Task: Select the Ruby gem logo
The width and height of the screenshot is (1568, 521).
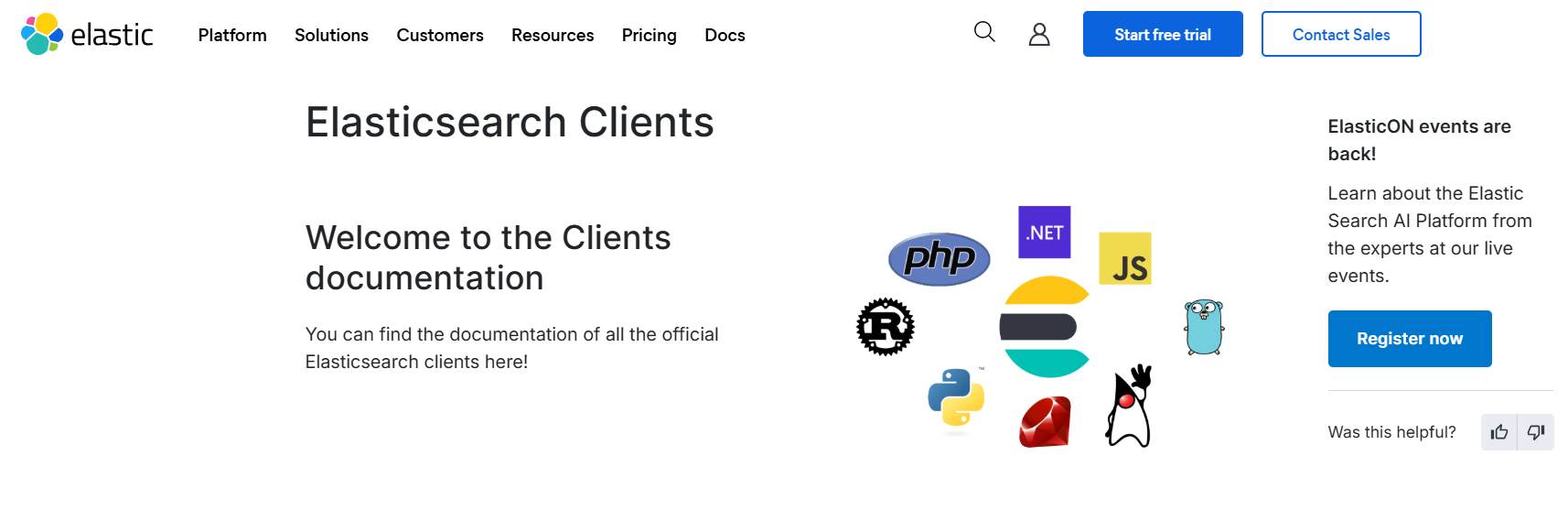Action: (1045, 422)
